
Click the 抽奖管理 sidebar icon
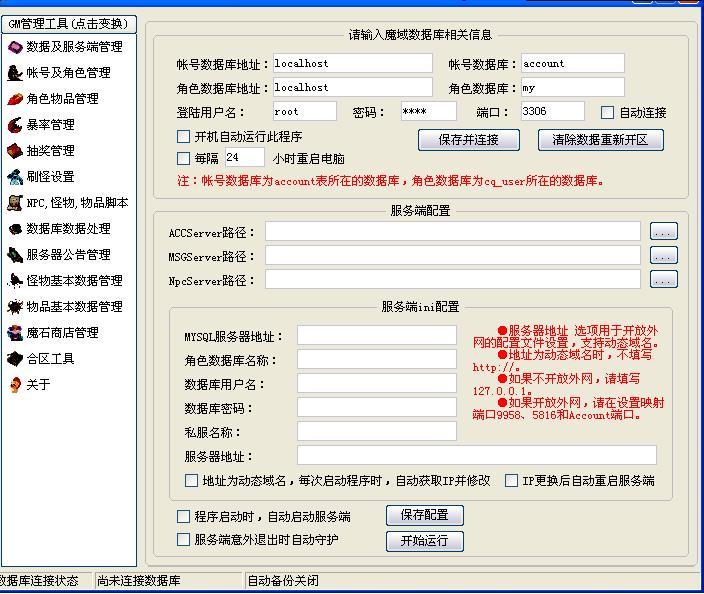point(15,151)
